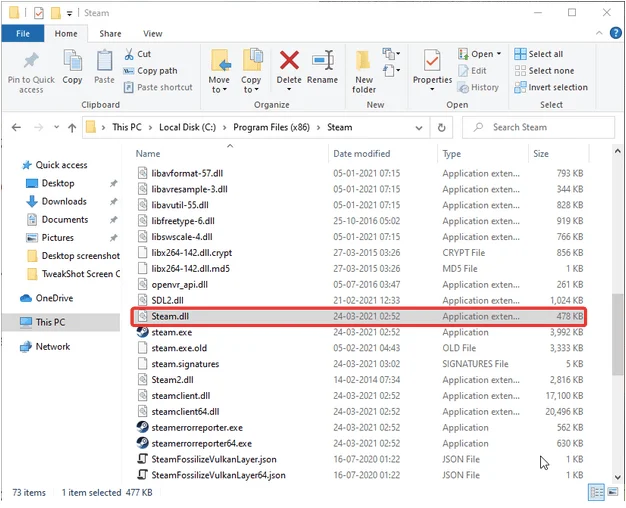Viewport: 626px width, 508px height.
Task: Switch to the View ribbon tab
Action: pyautogui.click(x=153, y=34)
